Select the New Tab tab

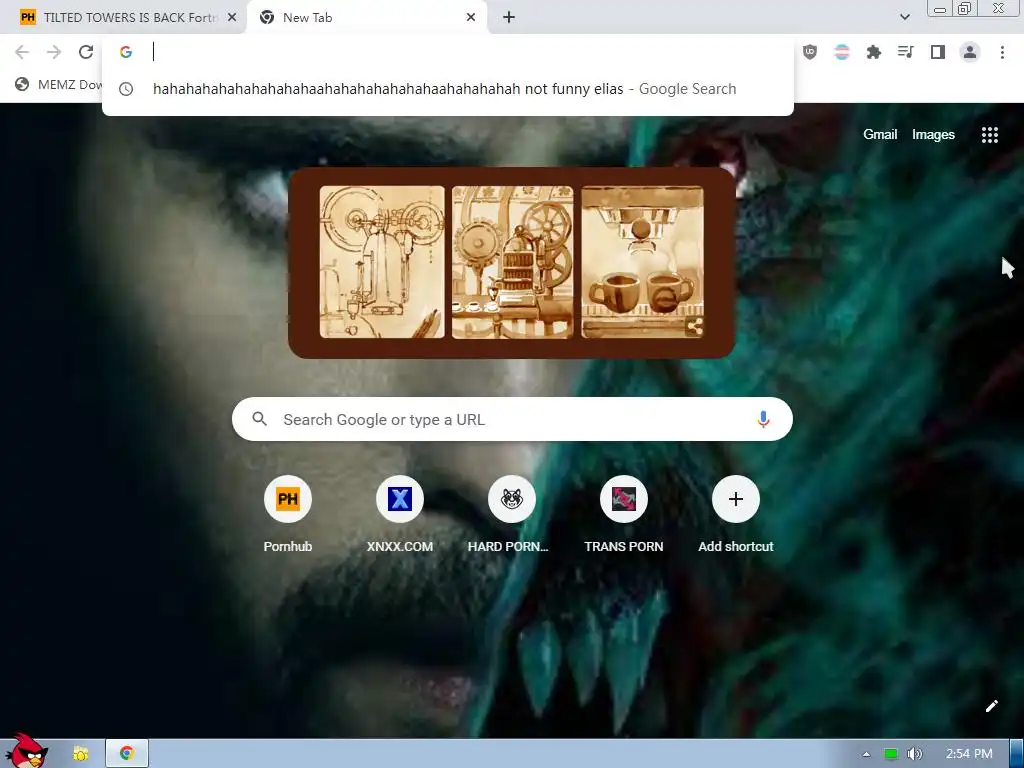click(x=366, y=18)
